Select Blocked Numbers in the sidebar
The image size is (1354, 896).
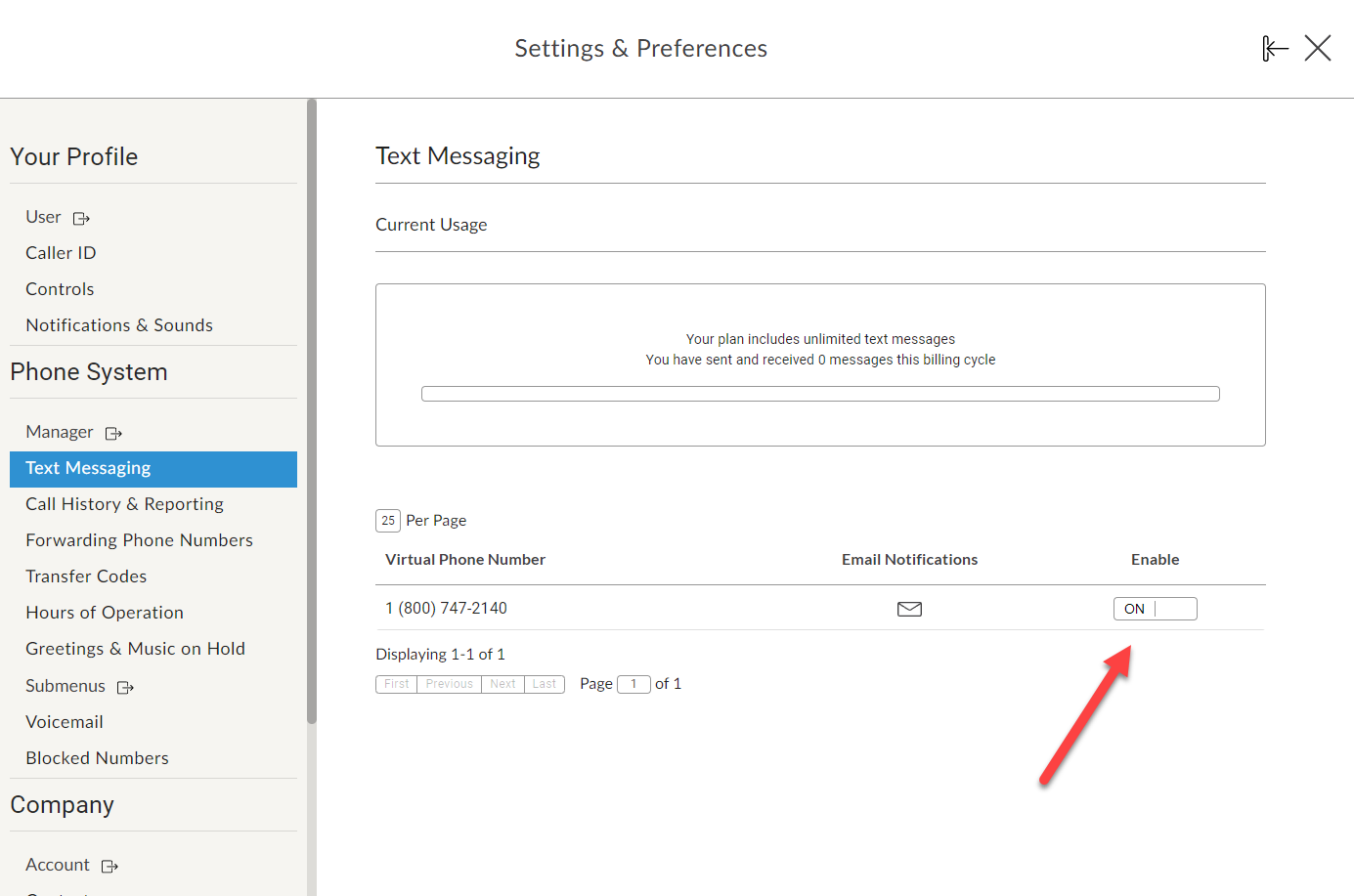point(97,757)
